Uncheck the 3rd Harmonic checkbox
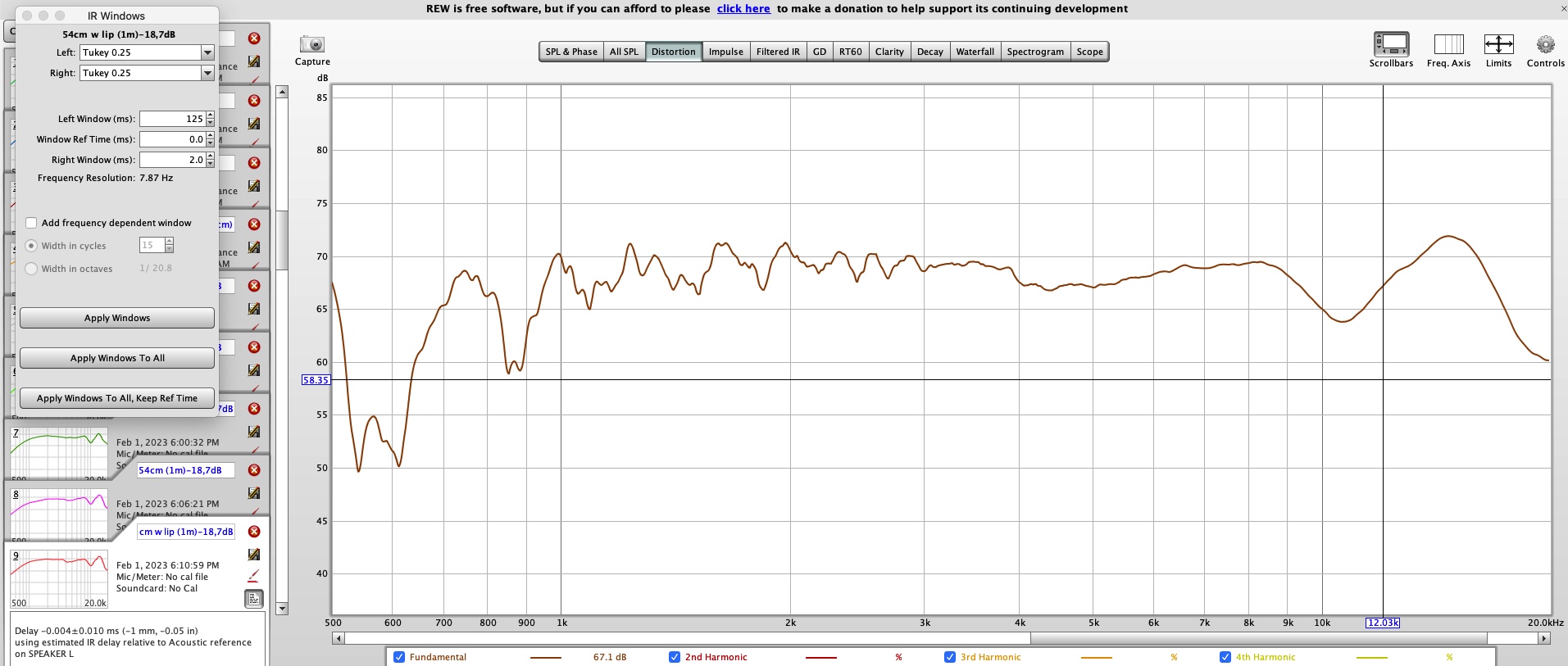Viewport: 1568px width, 666px height. [x=950, y=657]
